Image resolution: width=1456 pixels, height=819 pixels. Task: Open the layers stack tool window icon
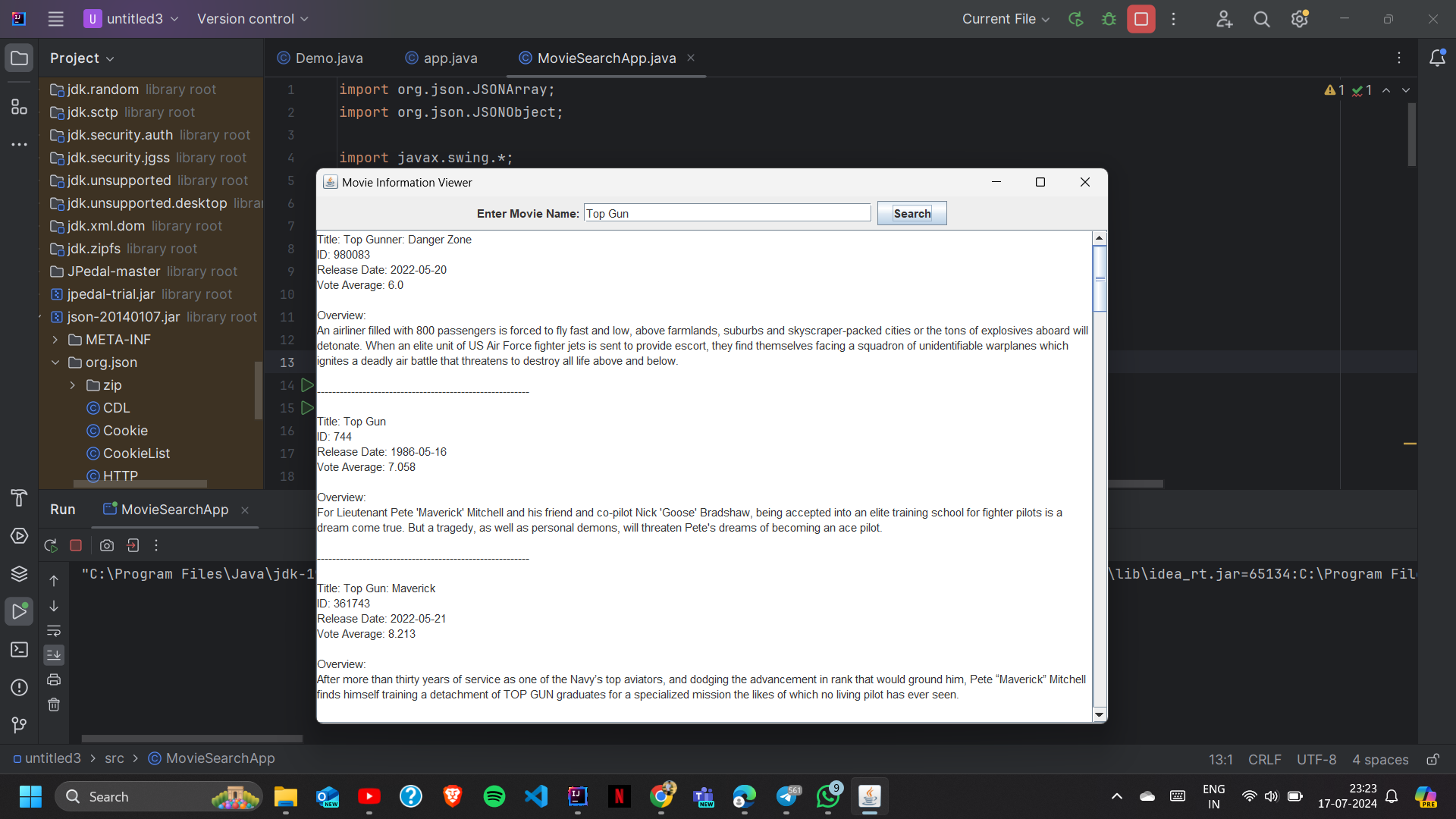click(x=19, y=574)
